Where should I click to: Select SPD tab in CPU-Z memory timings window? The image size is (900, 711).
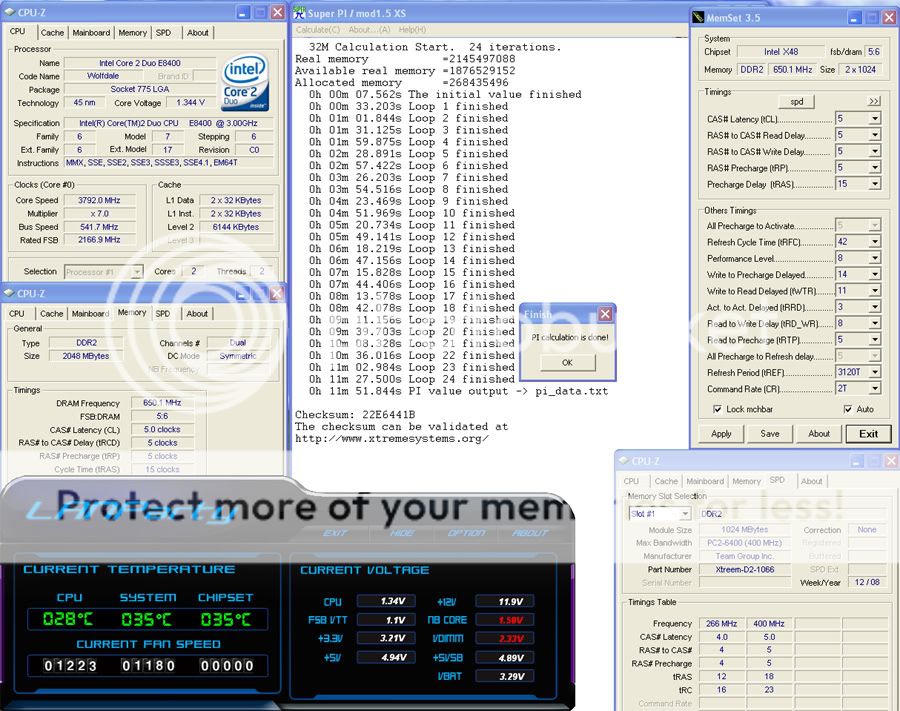click(163, 314)
